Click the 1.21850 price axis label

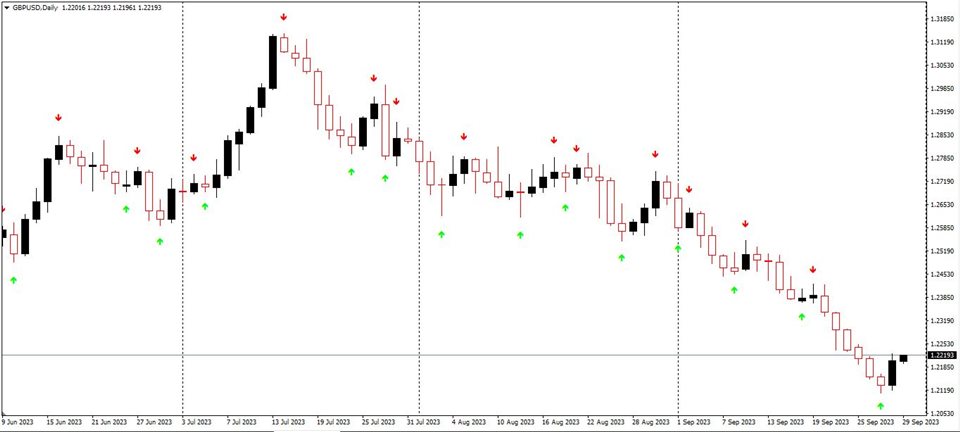(x=941, y=367)
